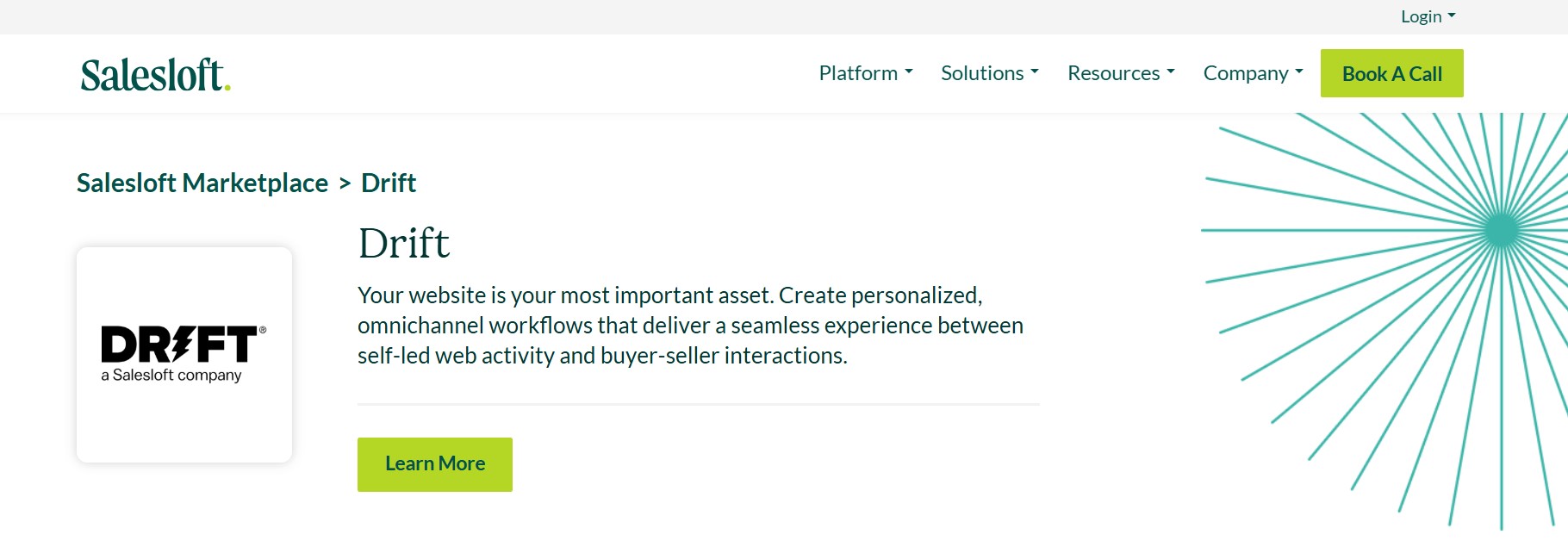The height and width of the screenshot is (553, 1568).
Task: Click the green Learn More button
Action: coord(435,464)
